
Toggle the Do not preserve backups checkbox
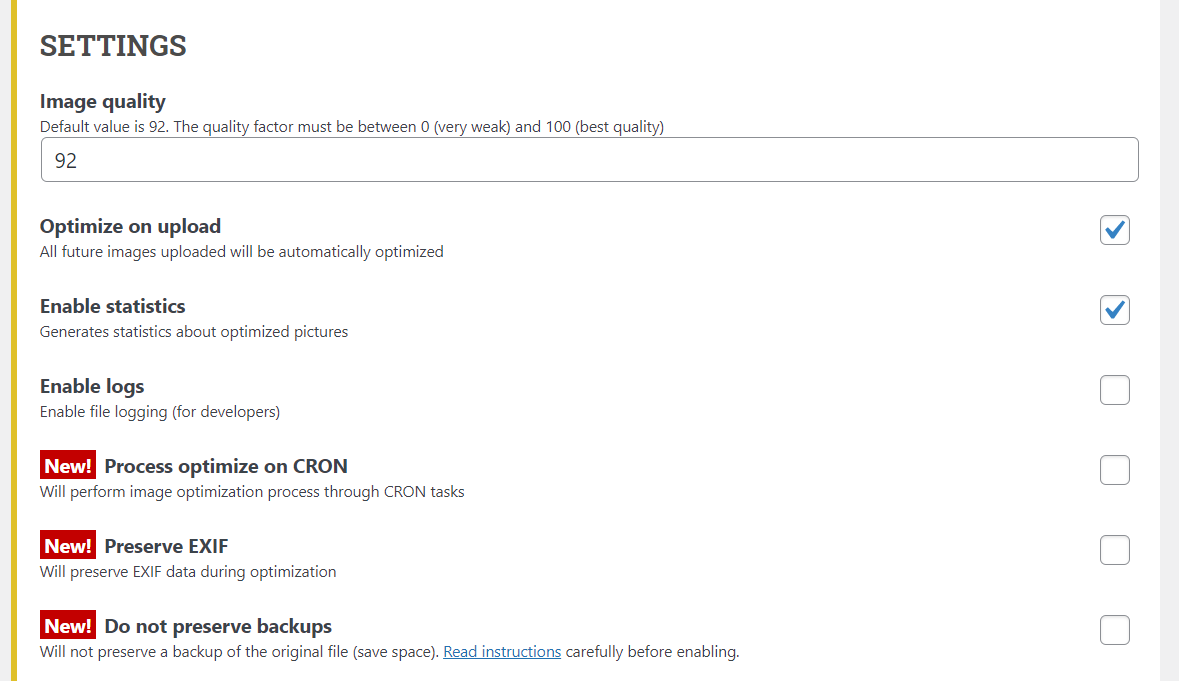(1115, 630)
